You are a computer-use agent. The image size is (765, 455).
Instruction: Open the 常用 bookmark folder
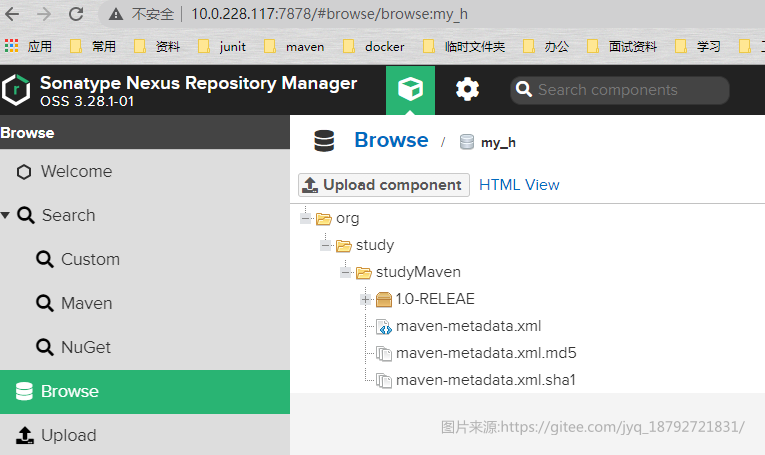click(x=93, y=46)
